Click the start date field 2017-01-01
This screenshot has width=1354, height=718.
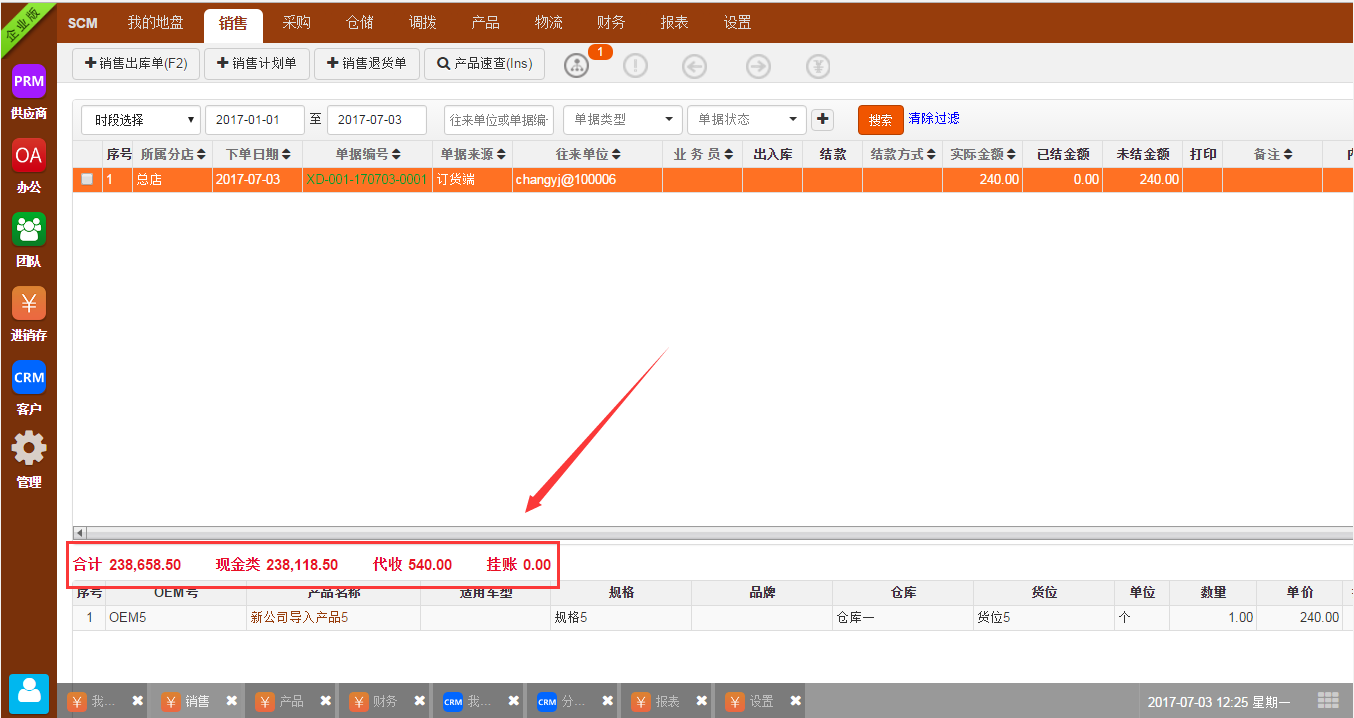pyautogui.click(x=254, y=120)
